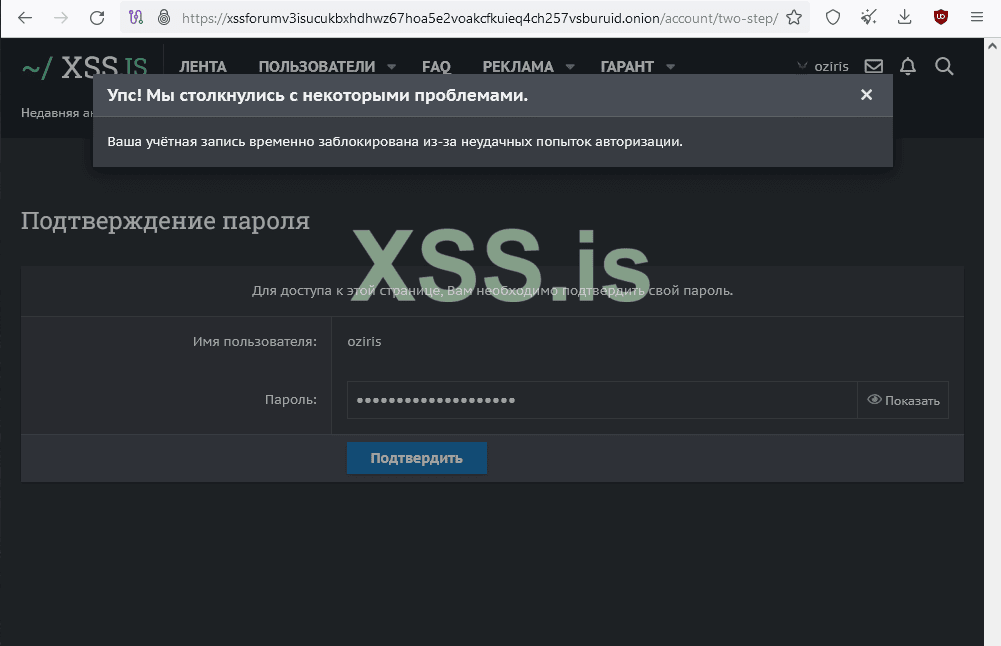
Task: Click the account blocked error message text
Action: coord(395,142)
